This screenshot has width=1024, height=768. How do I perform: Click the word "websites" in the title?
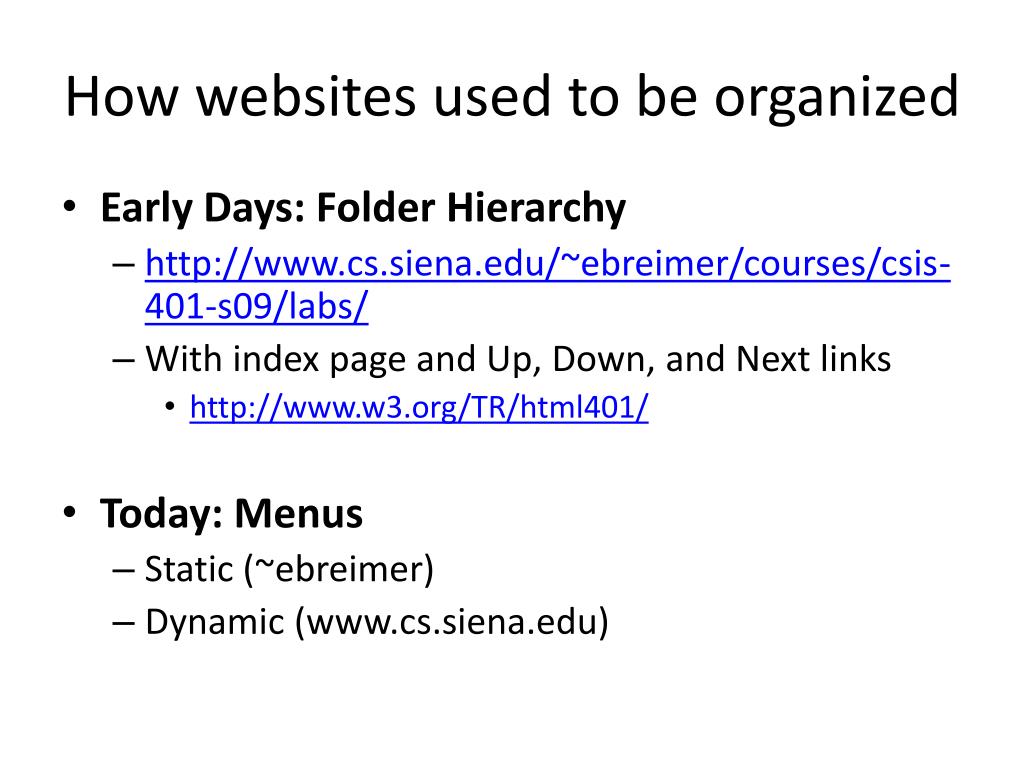306,97
